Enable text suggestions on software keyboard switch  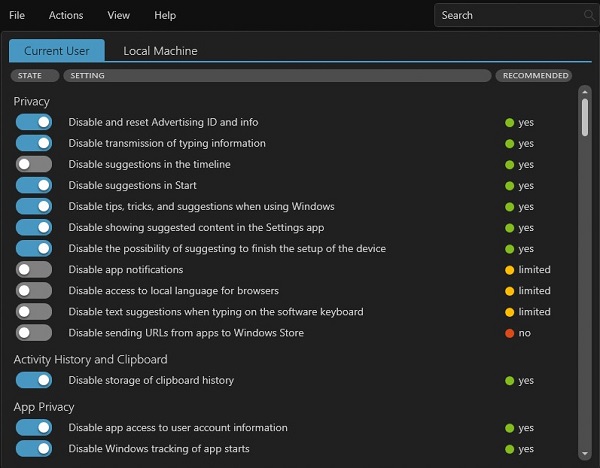point(34,311)
